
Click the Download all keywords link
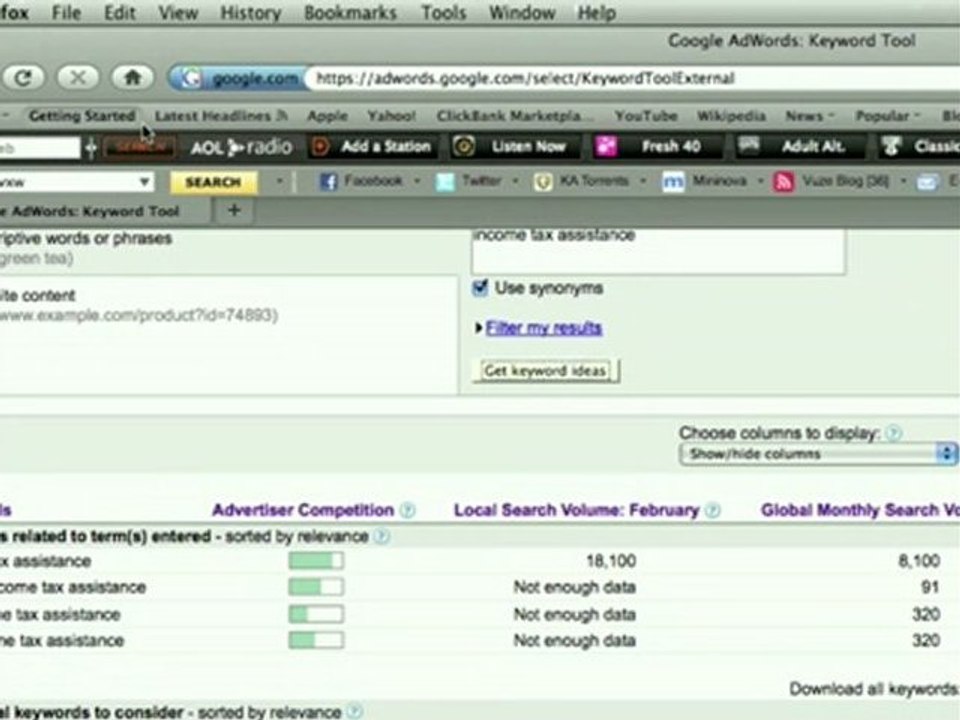pos(874,689)
